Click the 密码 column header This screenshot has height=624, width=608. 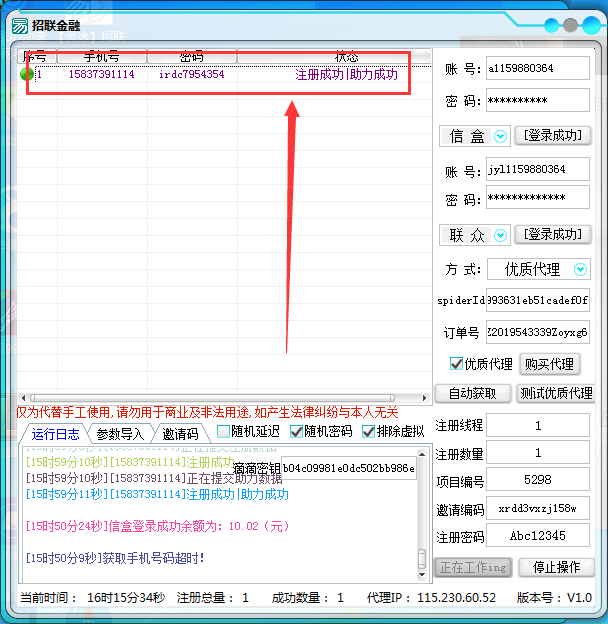[x=192, y=57]
